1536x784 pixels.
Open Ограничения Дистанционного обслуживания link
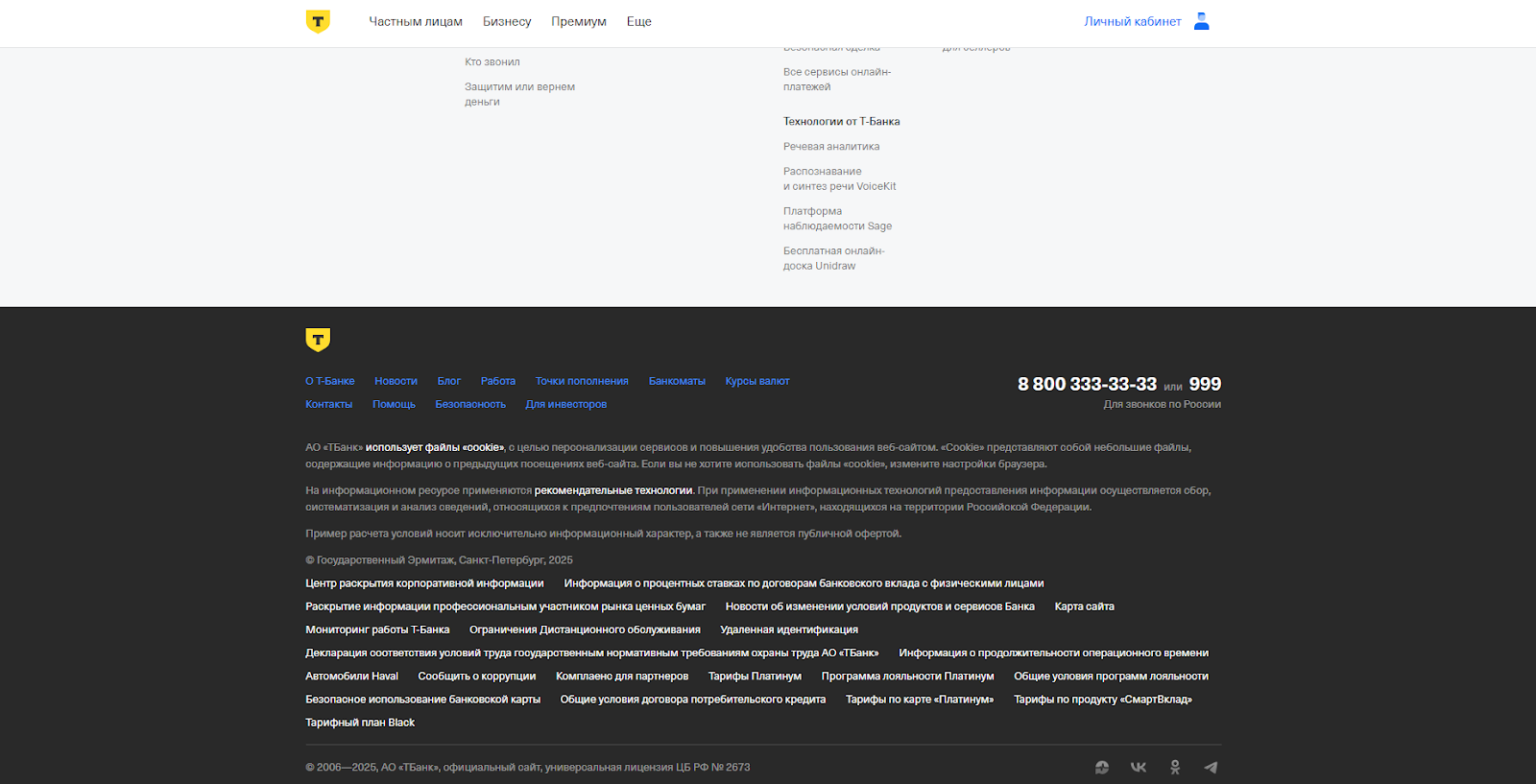585,630
